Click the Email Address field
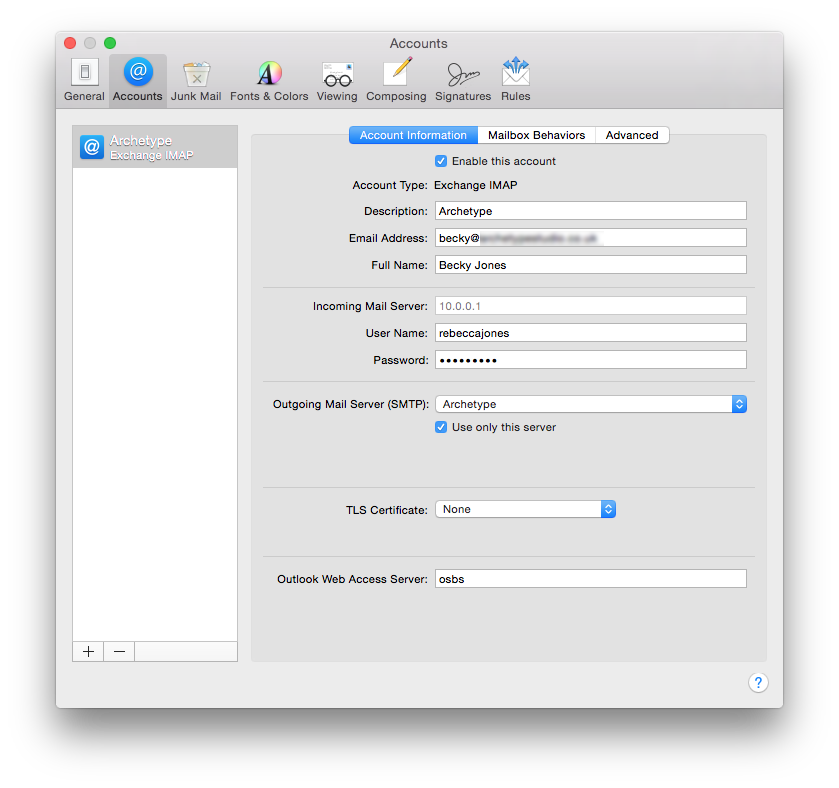Image resolution: width=839 pixels, height=788 pixels. click(591, 238)
